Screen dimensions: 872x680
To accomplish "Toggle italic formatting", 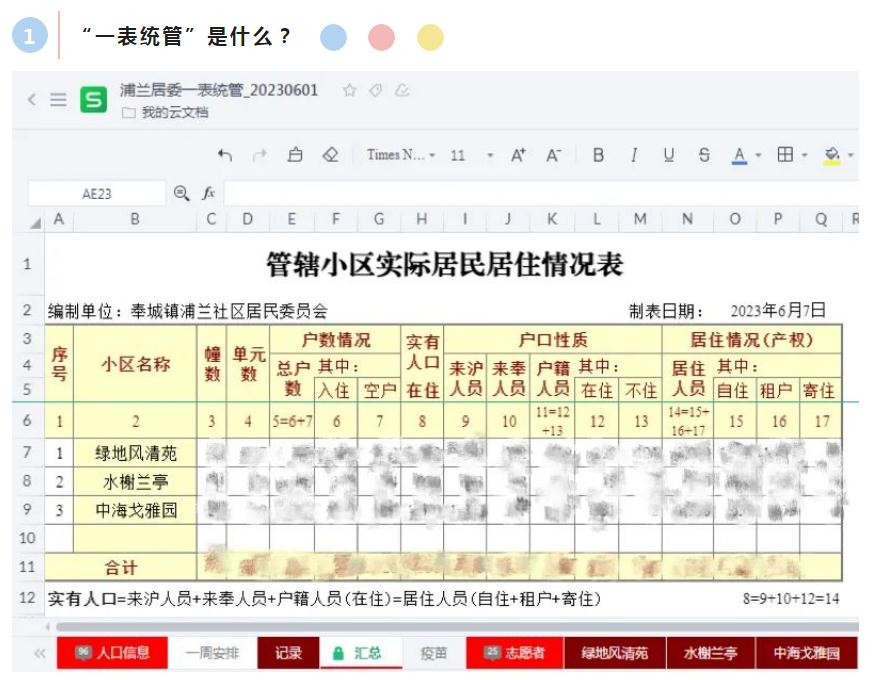I will [x=633, y=155].
